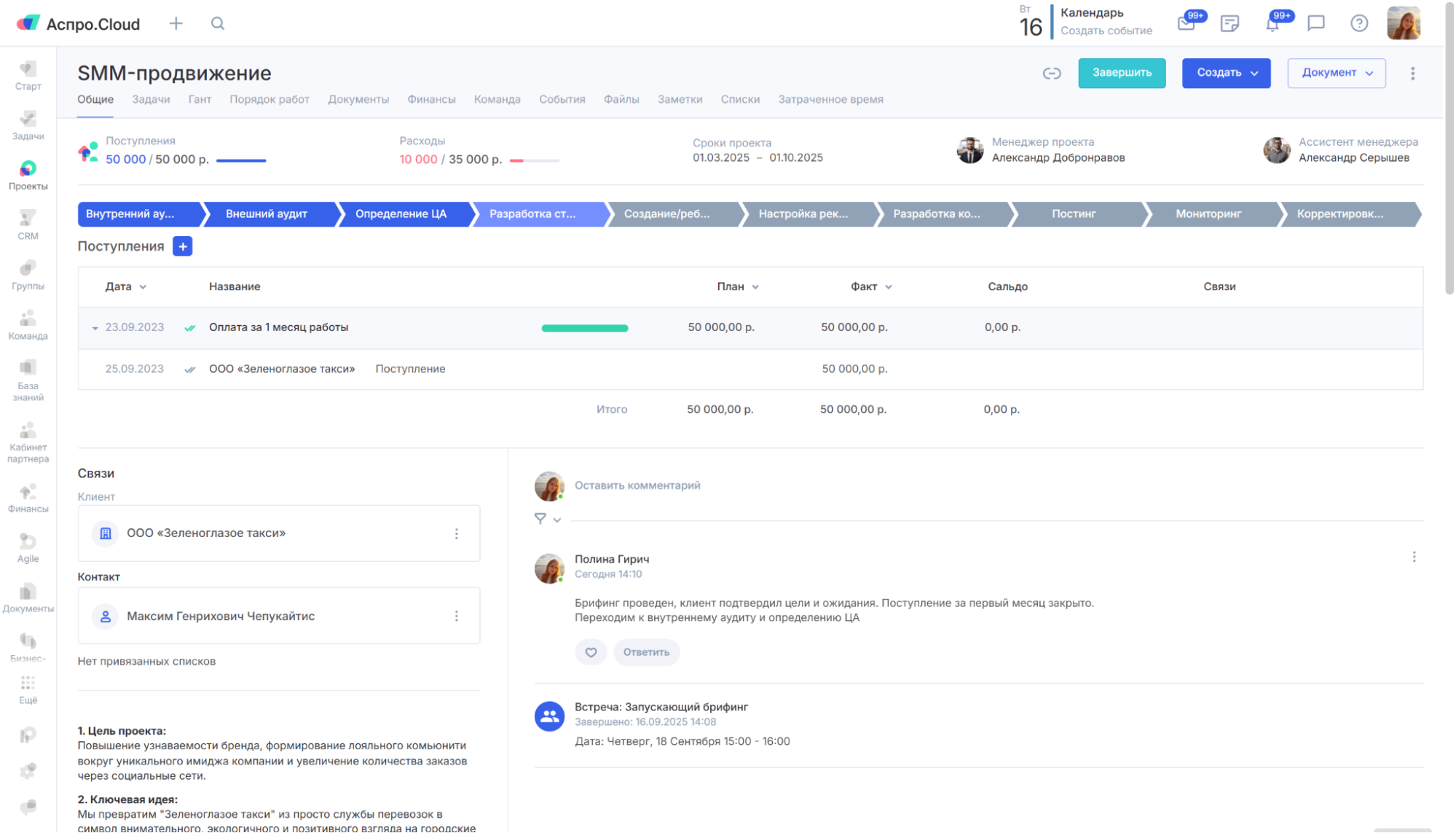1456x833 pixels.
Task: Like Полина Гирич's comment with heart
Action: coord(591,652)
